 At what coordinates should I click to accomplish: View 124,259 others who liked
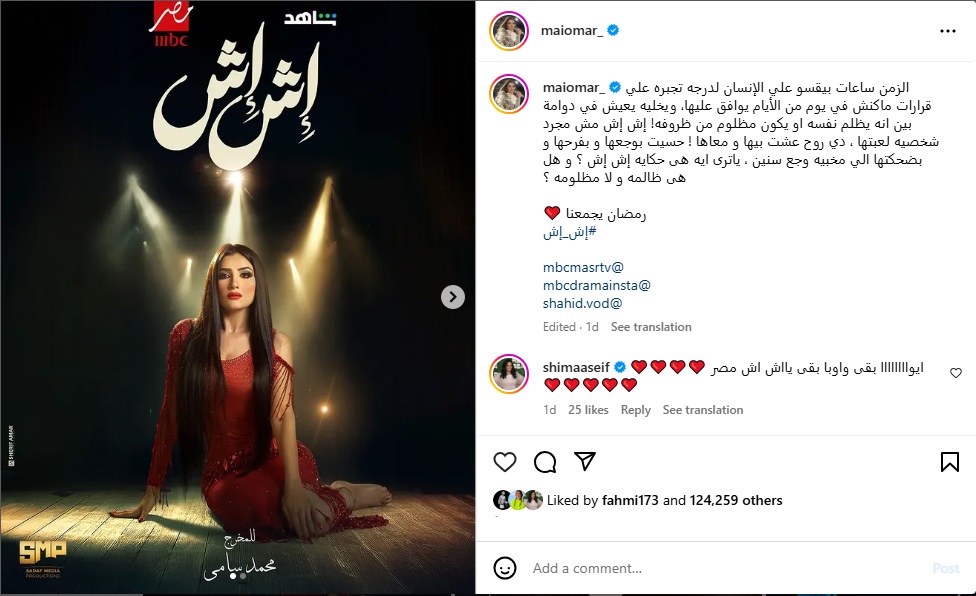tap(736, 500)
